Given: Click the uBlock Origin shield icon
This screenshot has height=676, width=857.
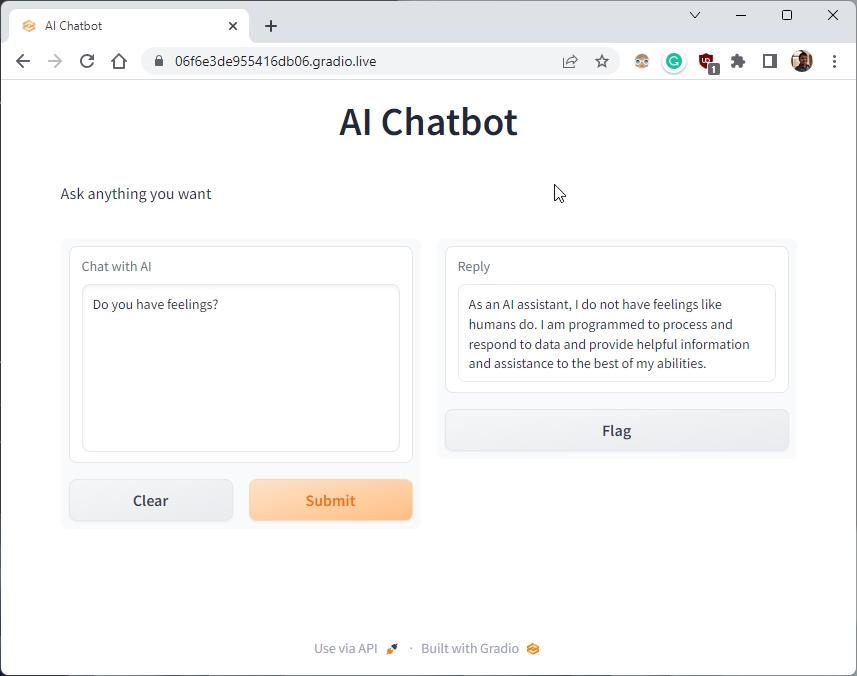Looking at the screenshot, I should click(707, 61).
